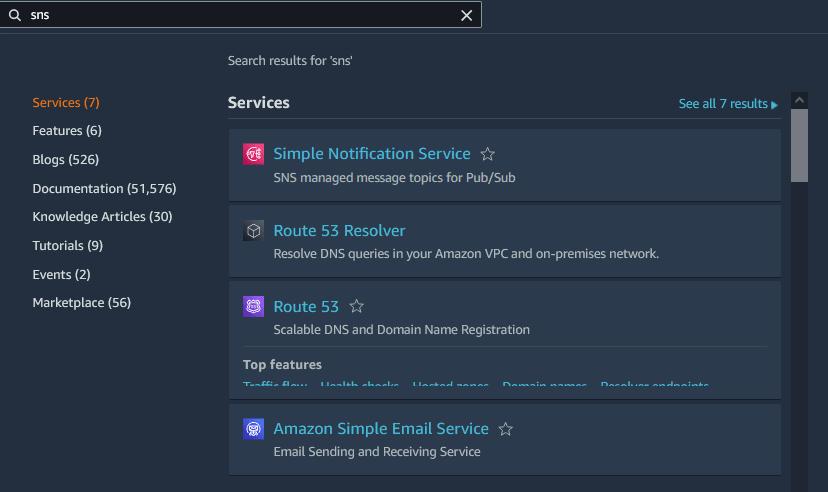This screenshot has height=492, width=828.
Task: Select Blogs (526) filter
Action: point(65,159)
